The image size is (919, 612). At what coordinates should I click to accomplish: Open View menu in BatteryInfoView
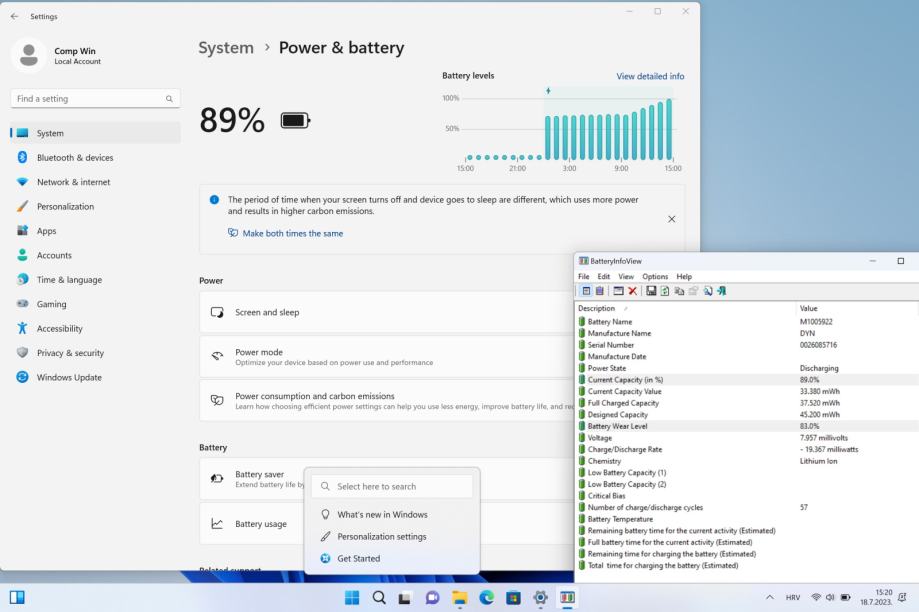626,276
